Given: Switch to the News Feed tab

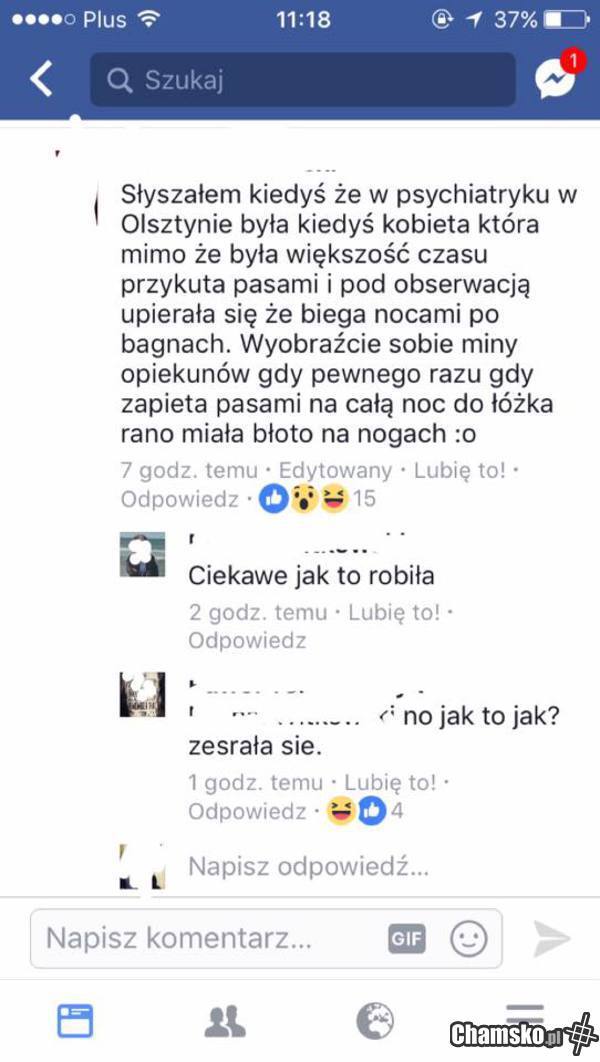Looking at the screenshot, I should [x=75, y=1021].
